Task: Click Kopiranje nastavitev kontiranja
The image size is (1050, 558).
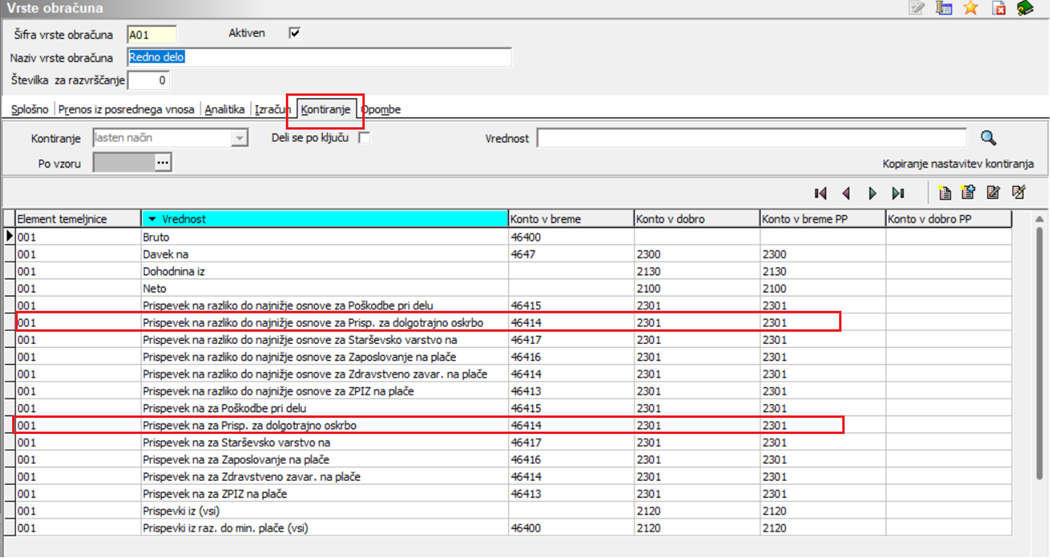Action: click(x=957, y=163)
